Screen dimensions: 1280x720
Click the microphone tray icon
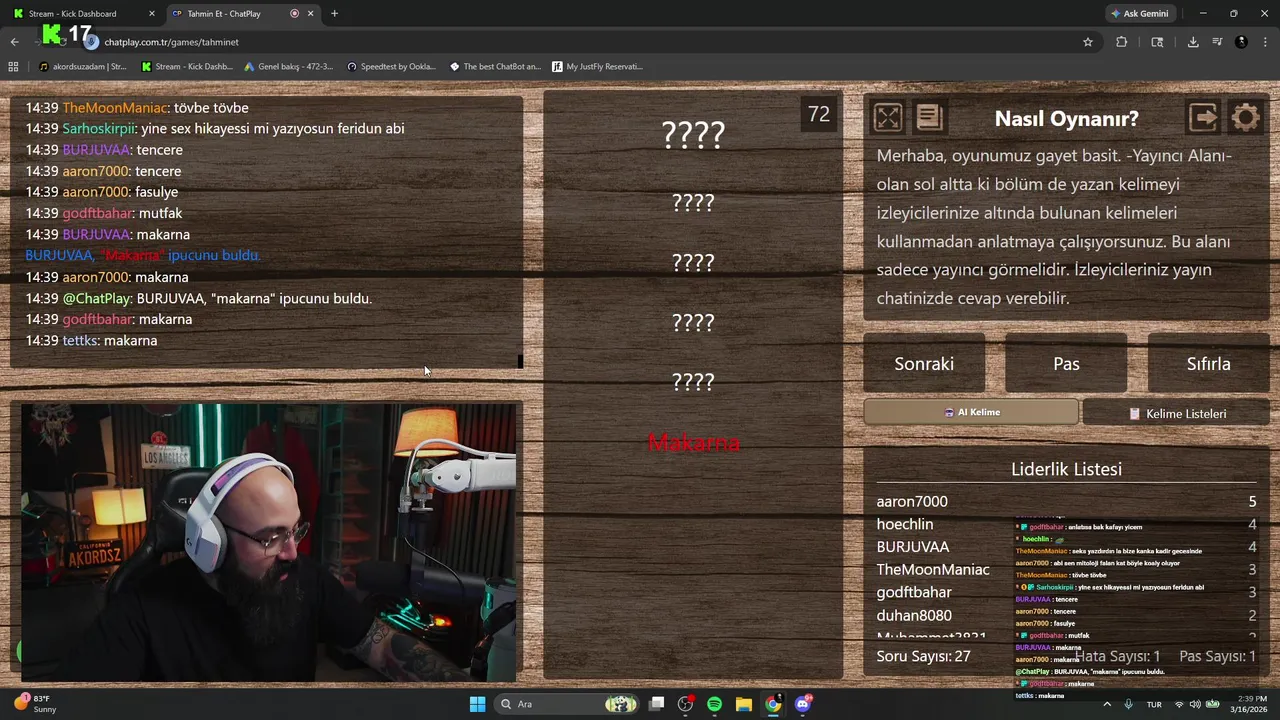coord(1128,704)
